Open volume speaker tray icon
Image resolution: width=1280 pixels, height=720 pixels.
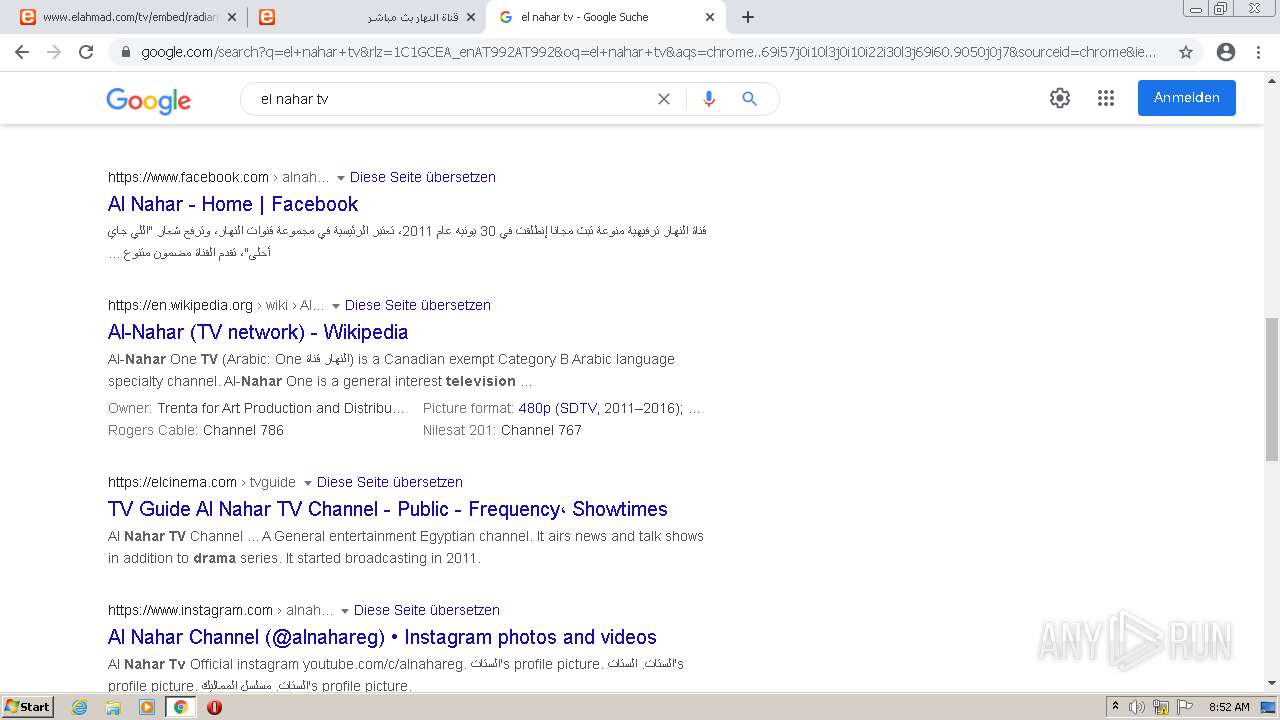pyautogui.click(x=1136, y=707)
